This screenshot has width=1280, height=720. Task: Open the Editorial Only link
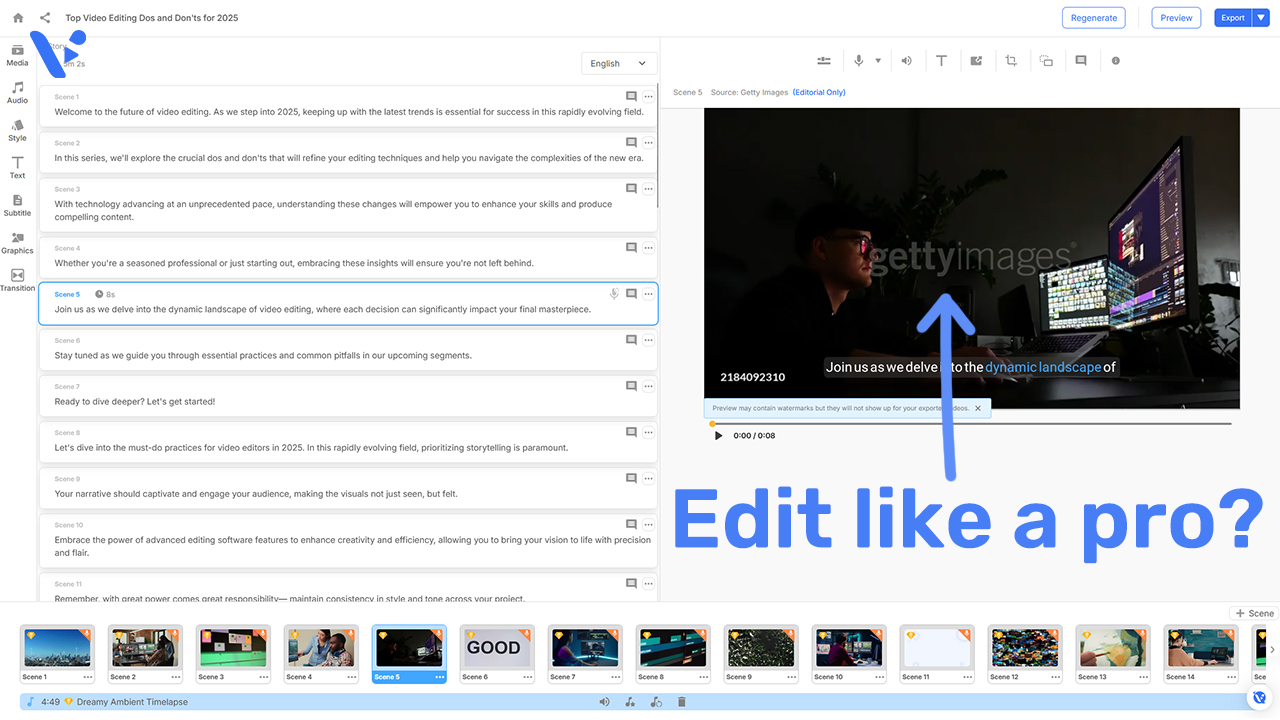[819, 92]
